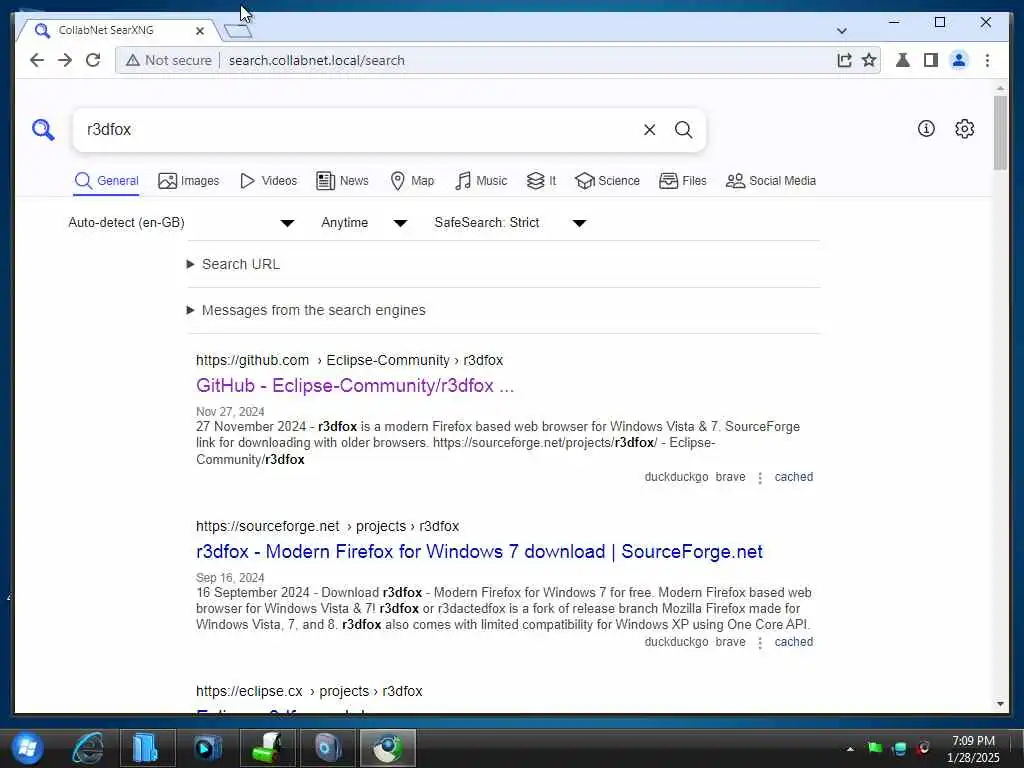The width and height of the screenshot is (1024, 768).
Task: Switch to the News category
Action: pos(342,181)
